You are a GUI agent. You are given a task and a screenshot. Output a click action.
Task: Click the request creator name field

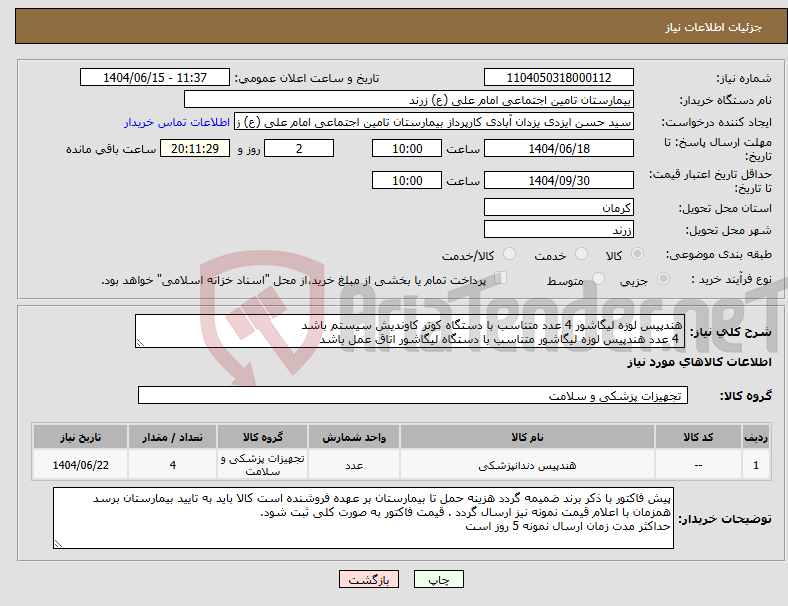tap(434, 122)
